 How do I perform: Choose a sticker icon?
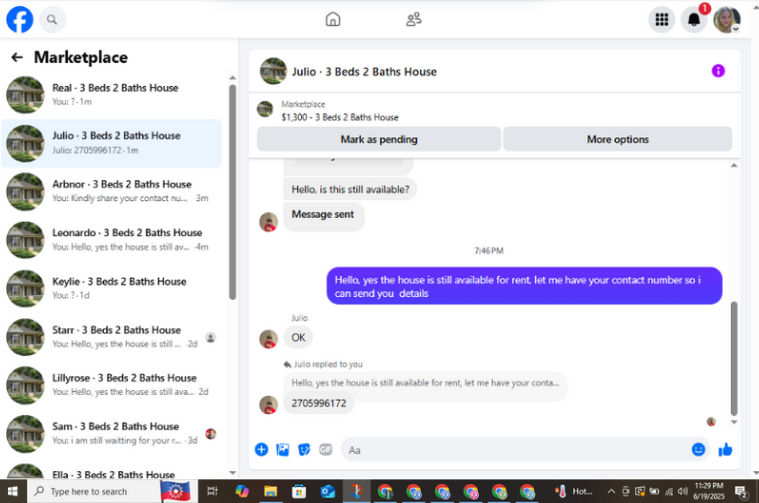click(304, 450)
